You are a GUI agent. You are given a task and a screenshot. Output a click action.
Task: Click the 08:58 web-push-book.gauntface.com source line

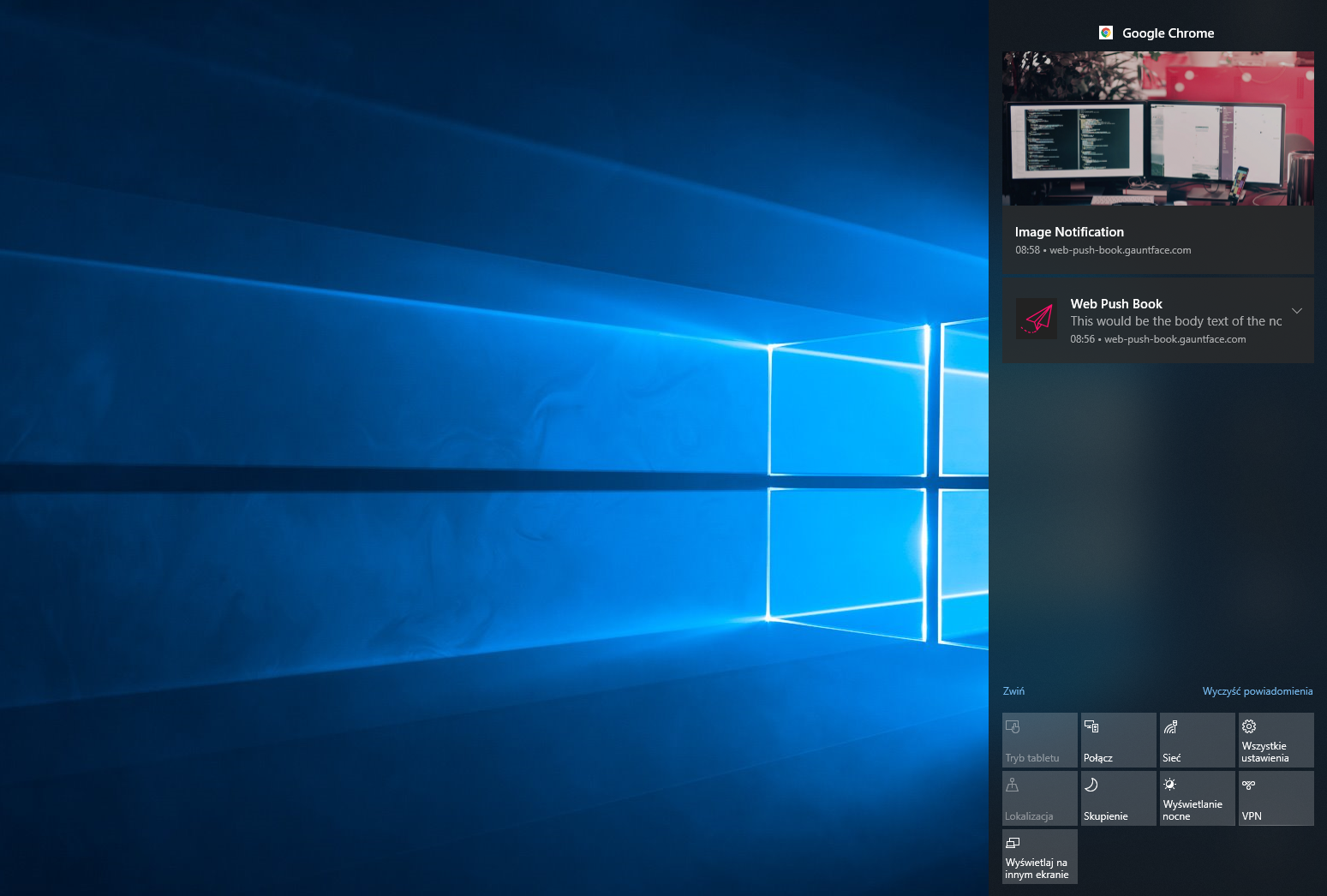click(1103, 250)
